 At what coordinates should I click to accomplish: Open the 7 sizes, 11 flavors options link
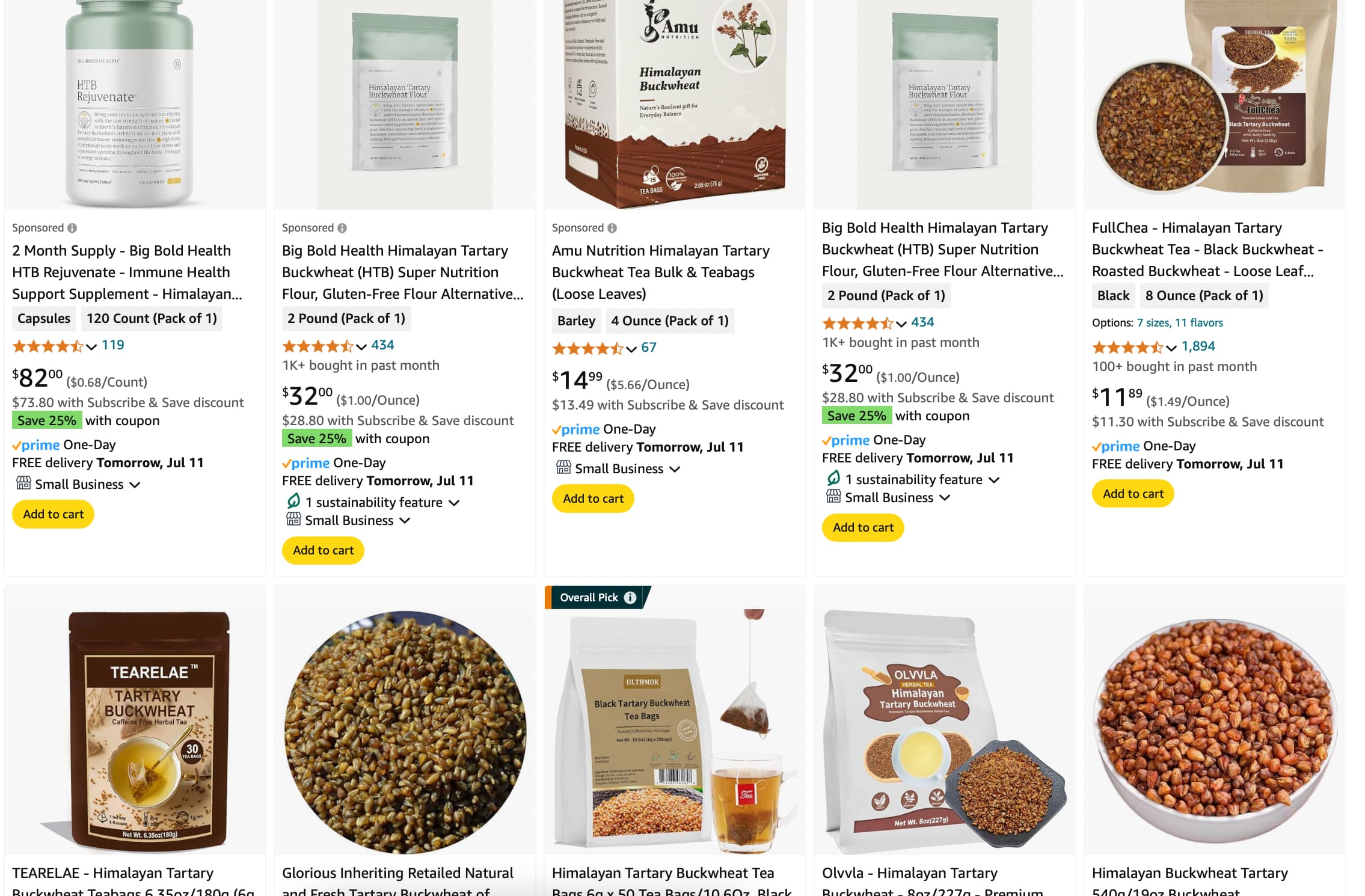click(x=1179, y=323)
